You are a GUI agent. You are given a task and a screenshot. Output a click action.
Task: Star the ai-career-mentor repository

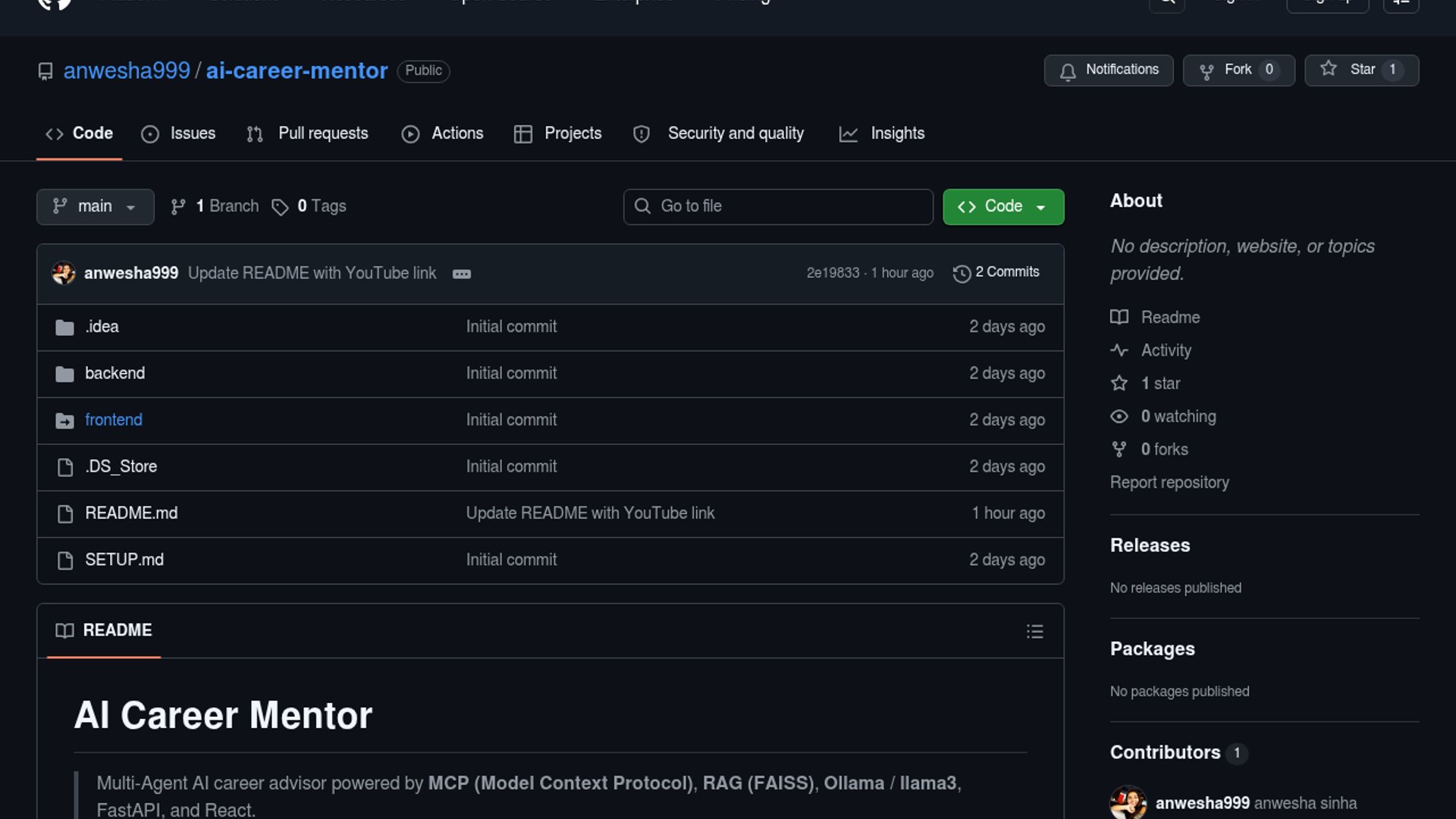[1361, 70]
